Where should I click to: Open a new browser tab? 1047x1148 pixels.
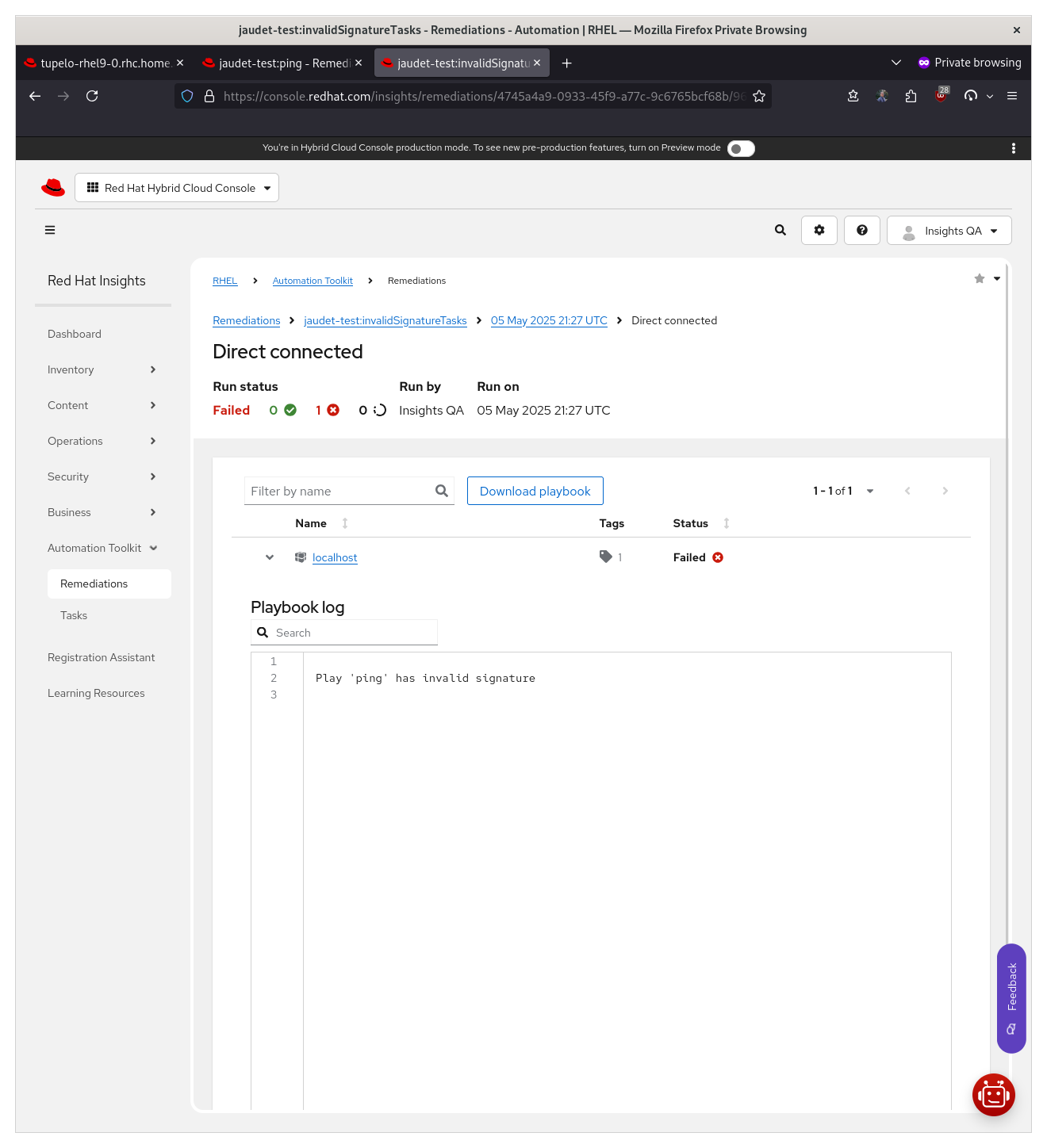click(566, 63)
